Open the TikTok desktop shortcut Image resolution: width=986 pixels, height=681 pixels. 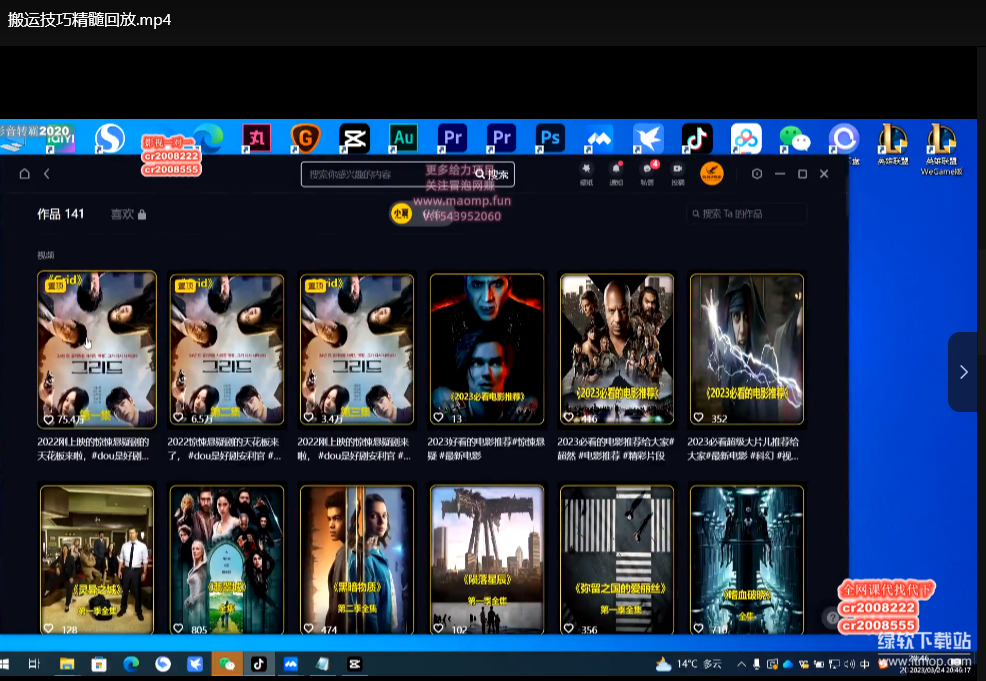coord(696,137)
